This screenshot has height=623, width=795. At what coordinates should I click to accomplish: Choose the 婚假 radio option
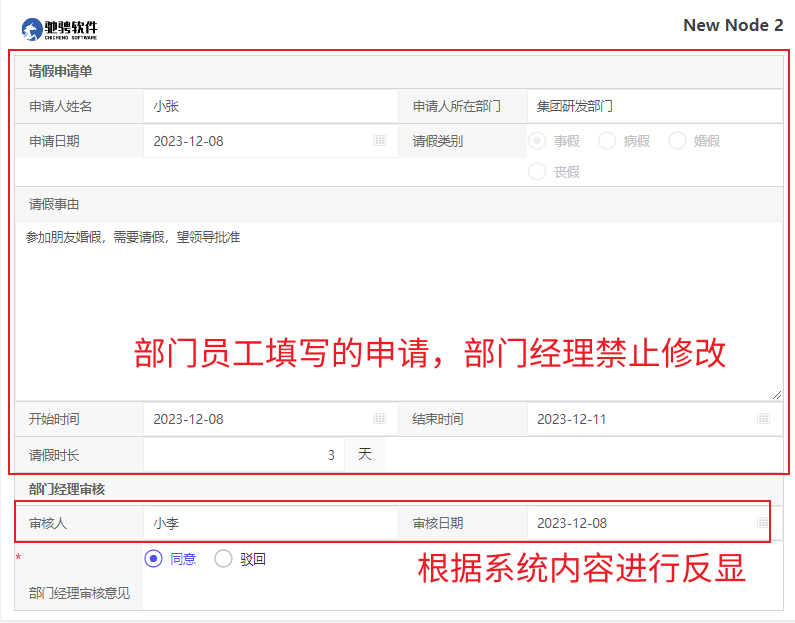click(677, 141)
